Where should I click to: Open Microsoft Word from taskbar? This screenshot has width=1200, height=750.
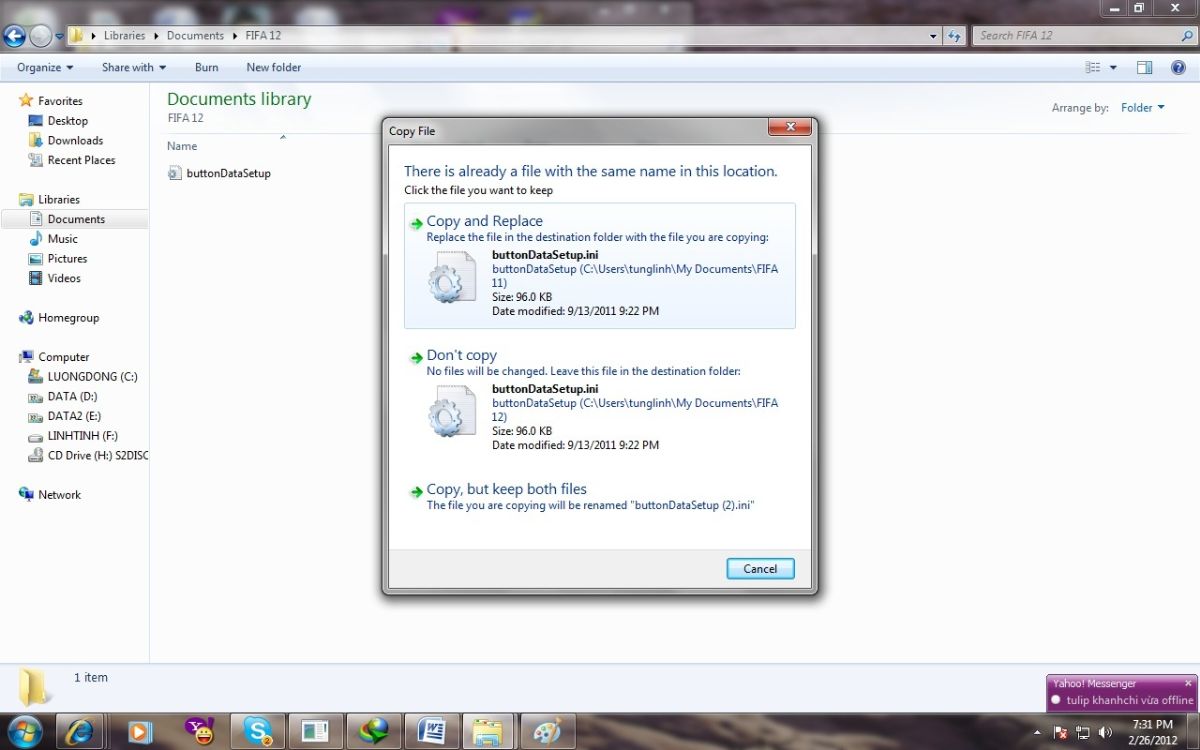(432, 731)
